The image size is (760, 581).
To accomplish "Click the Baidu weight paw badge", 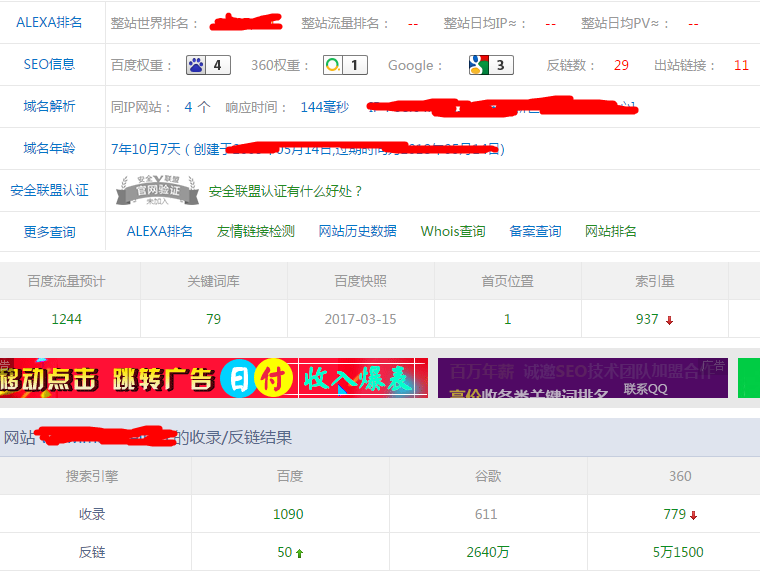I will coord(208,65).
